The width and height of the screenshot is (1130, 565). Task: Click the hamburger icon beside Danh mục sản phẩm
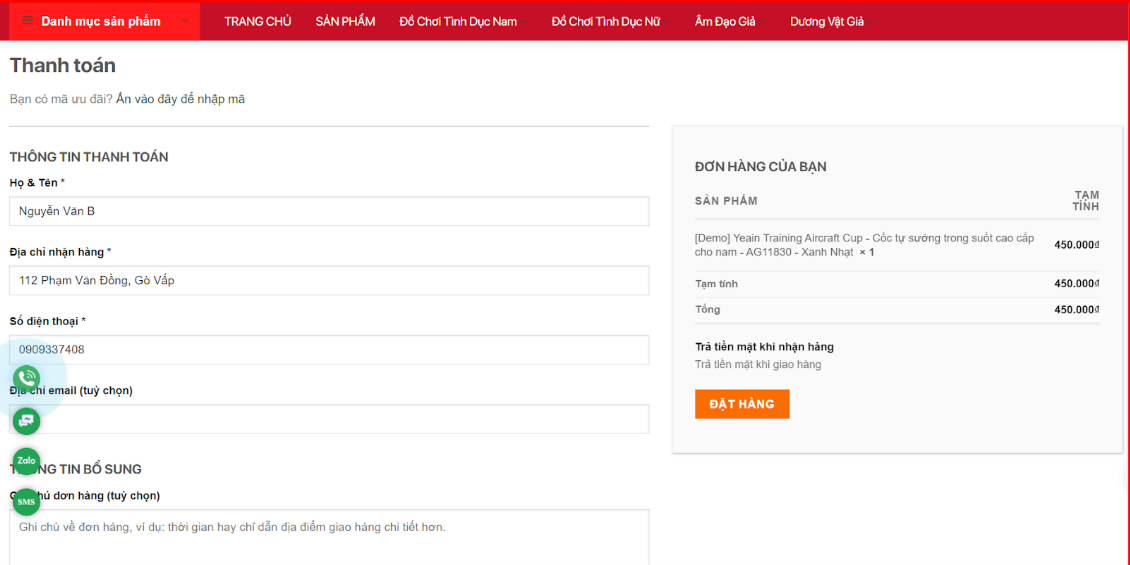point(27,21)
